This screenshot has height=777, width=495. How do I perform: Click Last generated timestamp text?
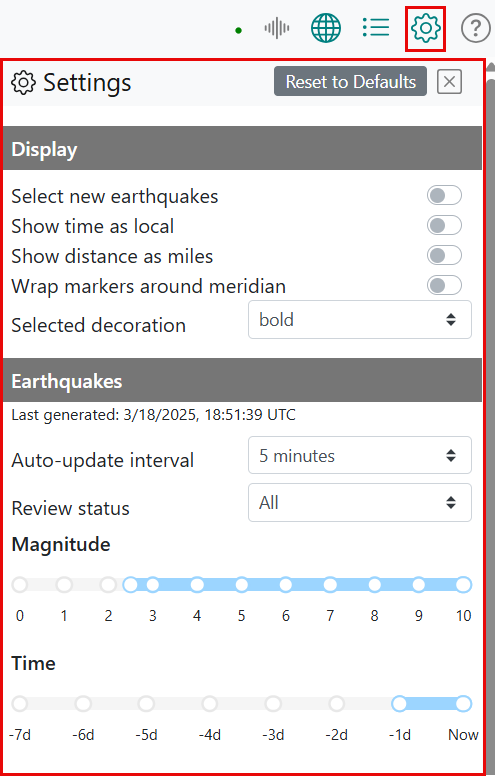coord(154,415)
